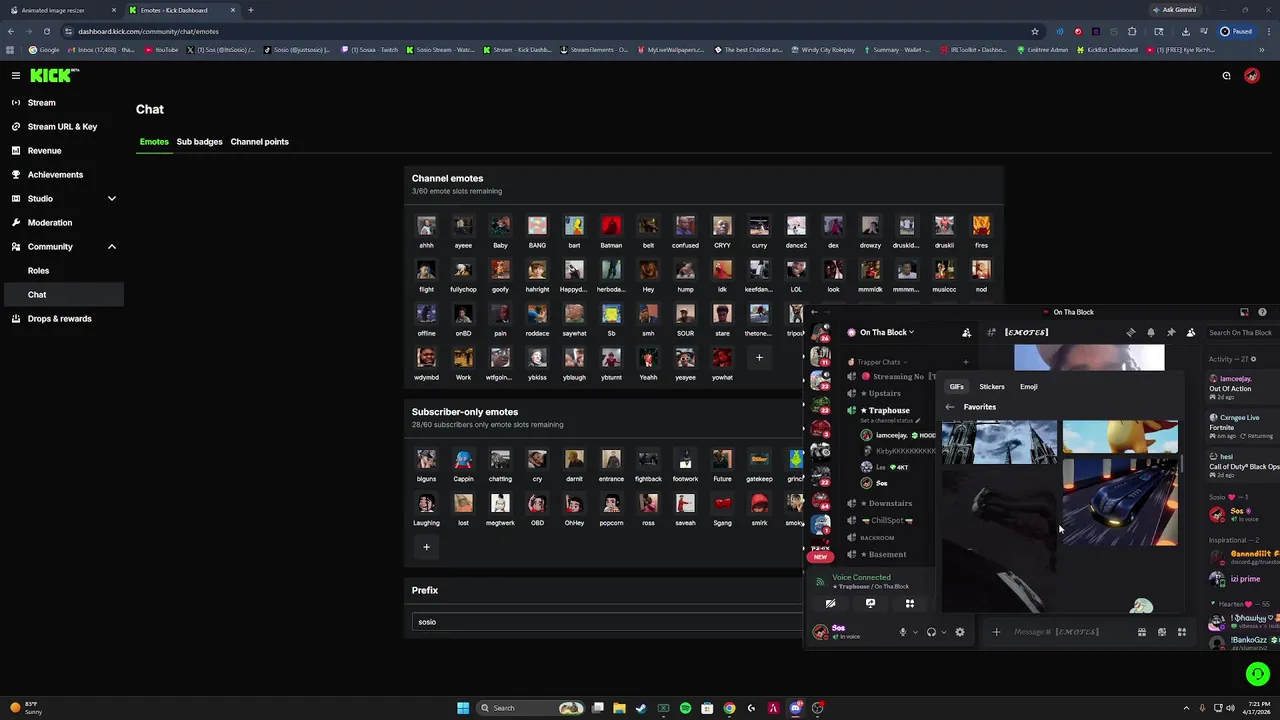
Task: Toggle Discord member list icon
Action: pos(1191,332)
